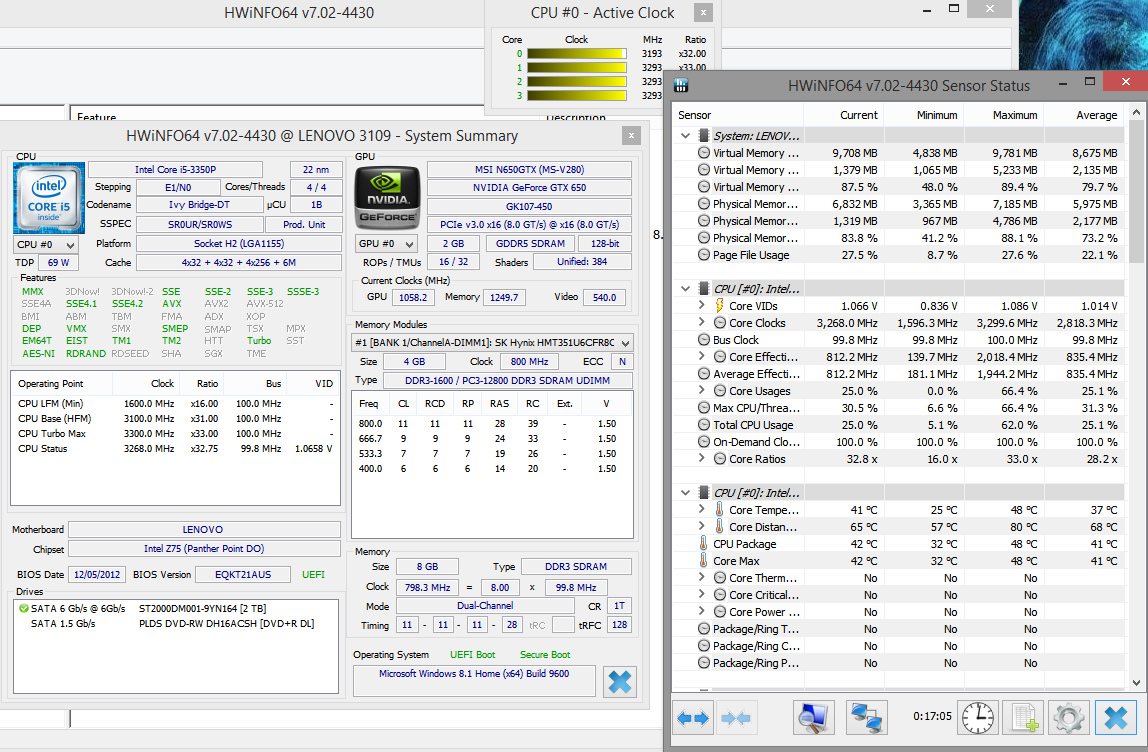Open the memory module BANK 1 dropdown
Viewport: 1148px width, 752px height.
coord(492,343)
